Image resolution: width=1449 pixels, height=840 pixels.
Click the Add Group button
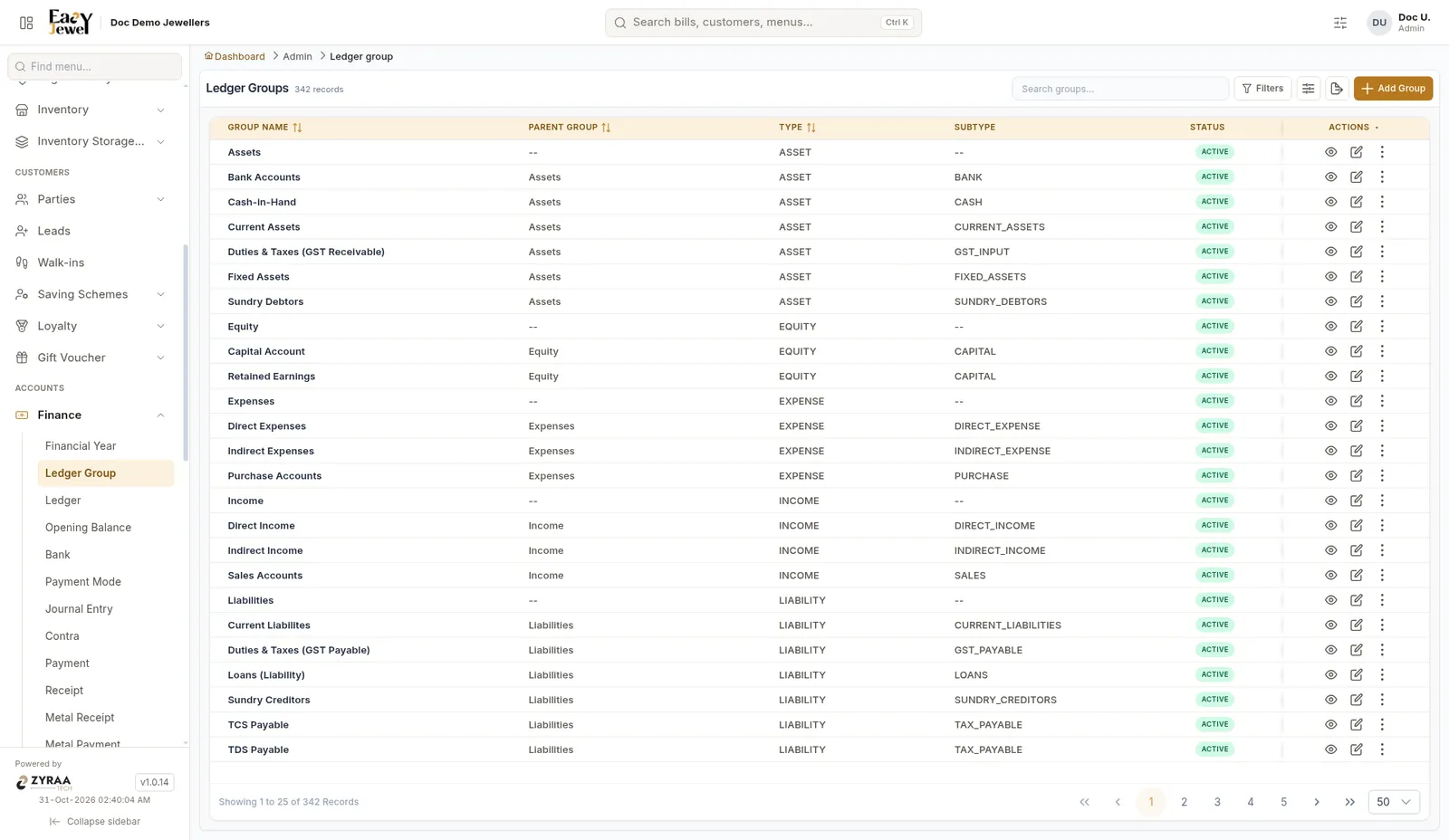[1393, 89]
